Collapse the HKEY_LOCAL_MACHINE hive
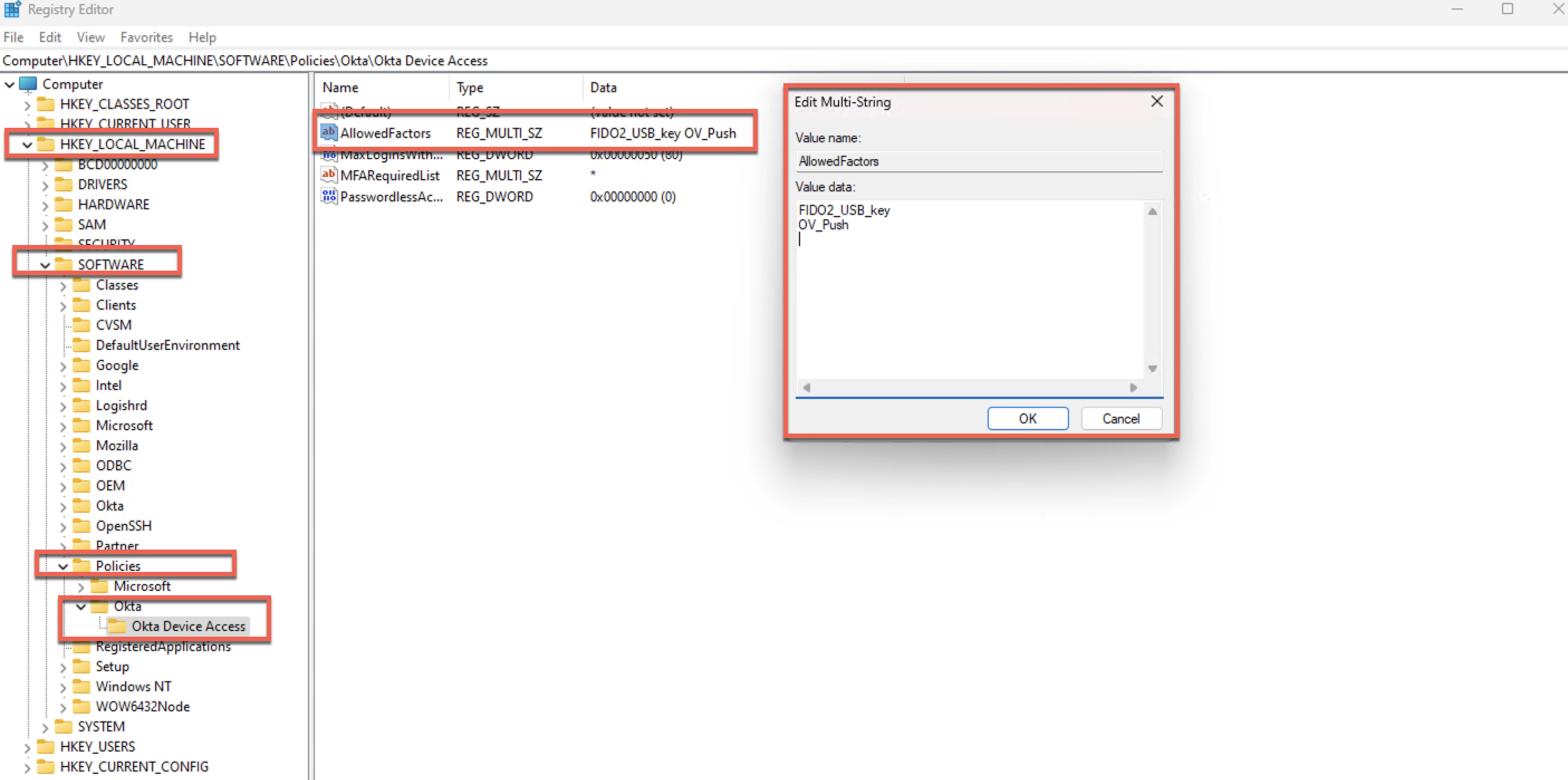Image resolution: width=1568 pixels, height=780 pixels. coord(27,145)
